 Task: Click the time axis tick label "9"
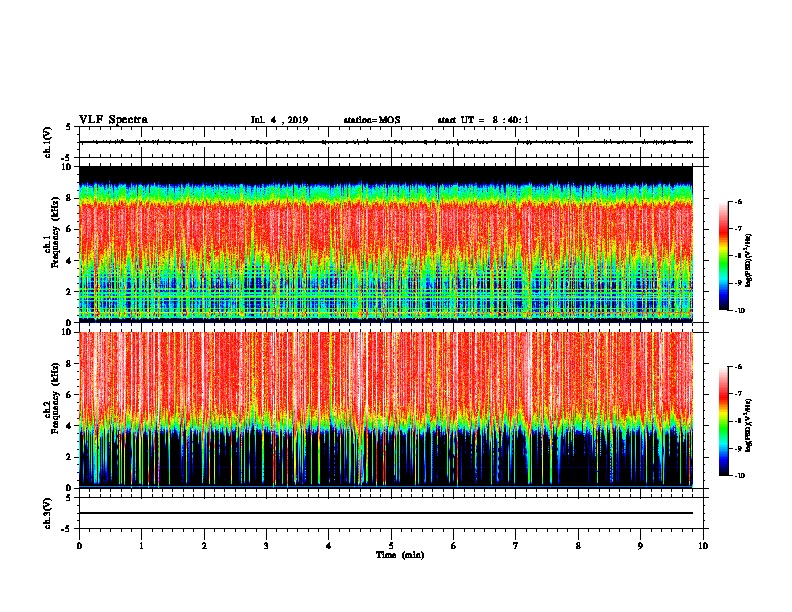tap(640, 545)
